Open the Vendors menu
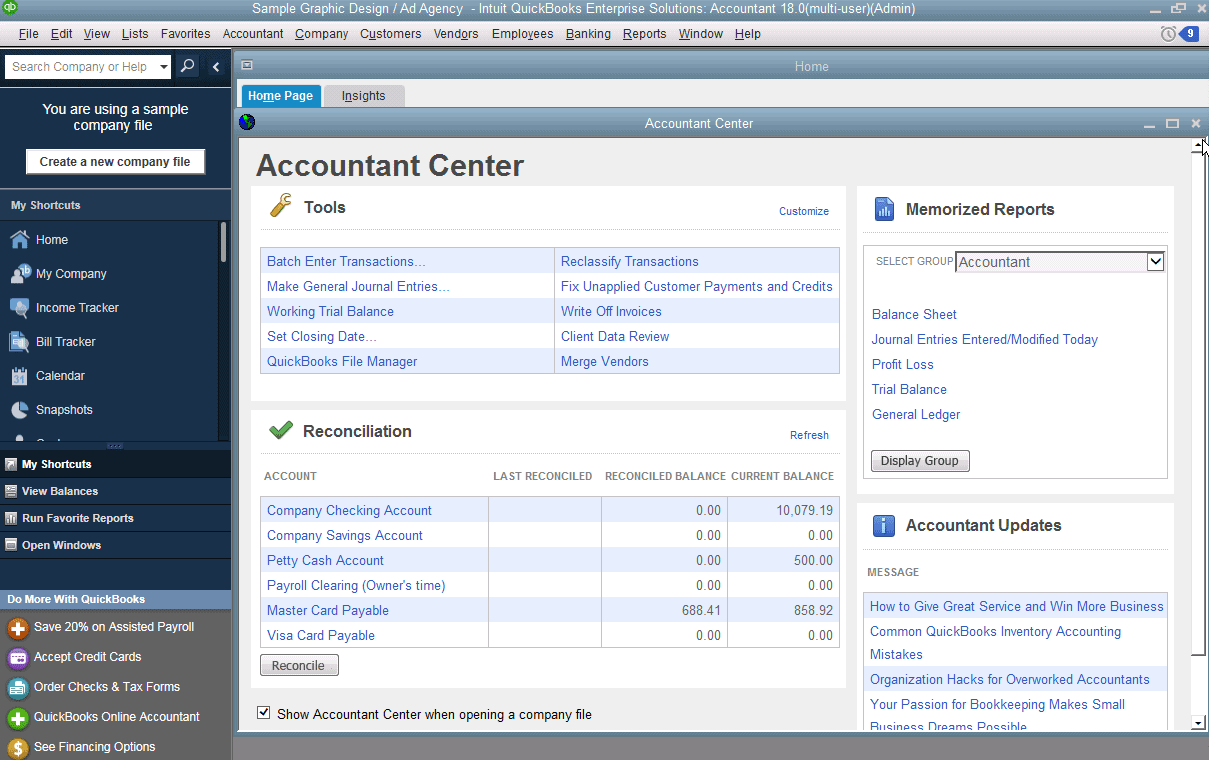This screenshot has width=1209, height=760. tap(456, 34)
